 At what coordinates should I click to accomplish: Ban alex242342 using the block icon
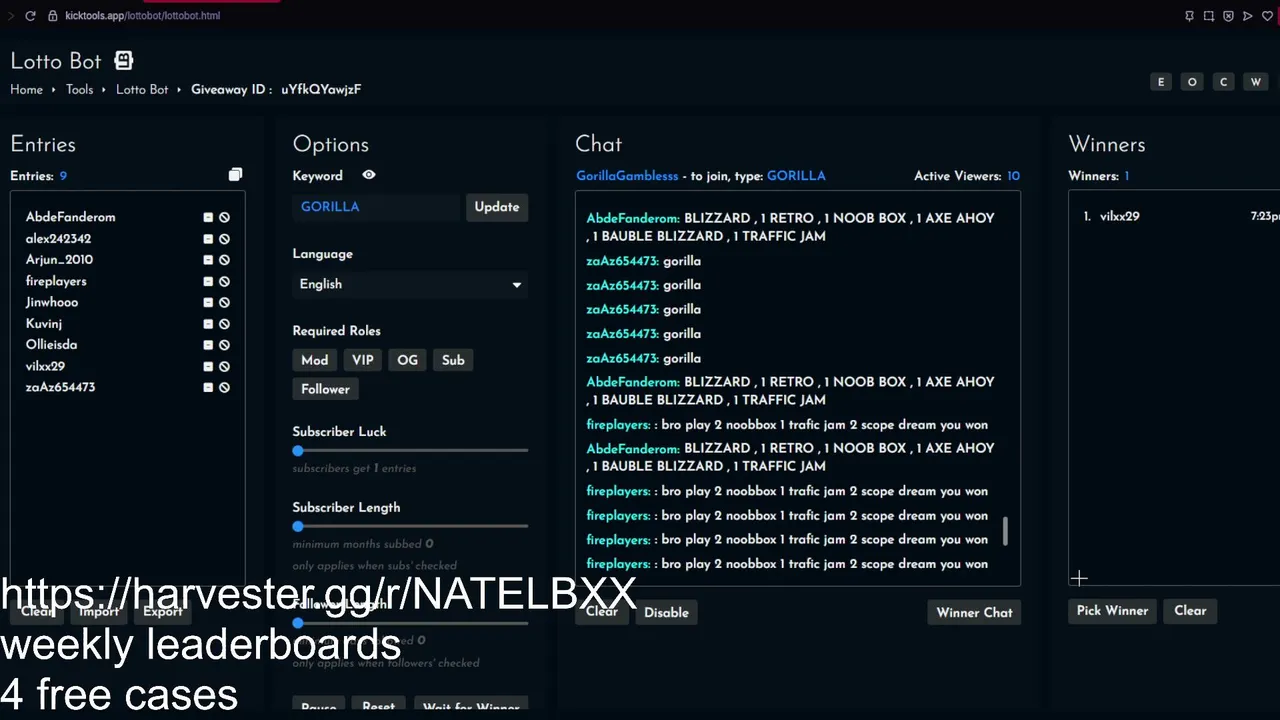click(224, 239)
